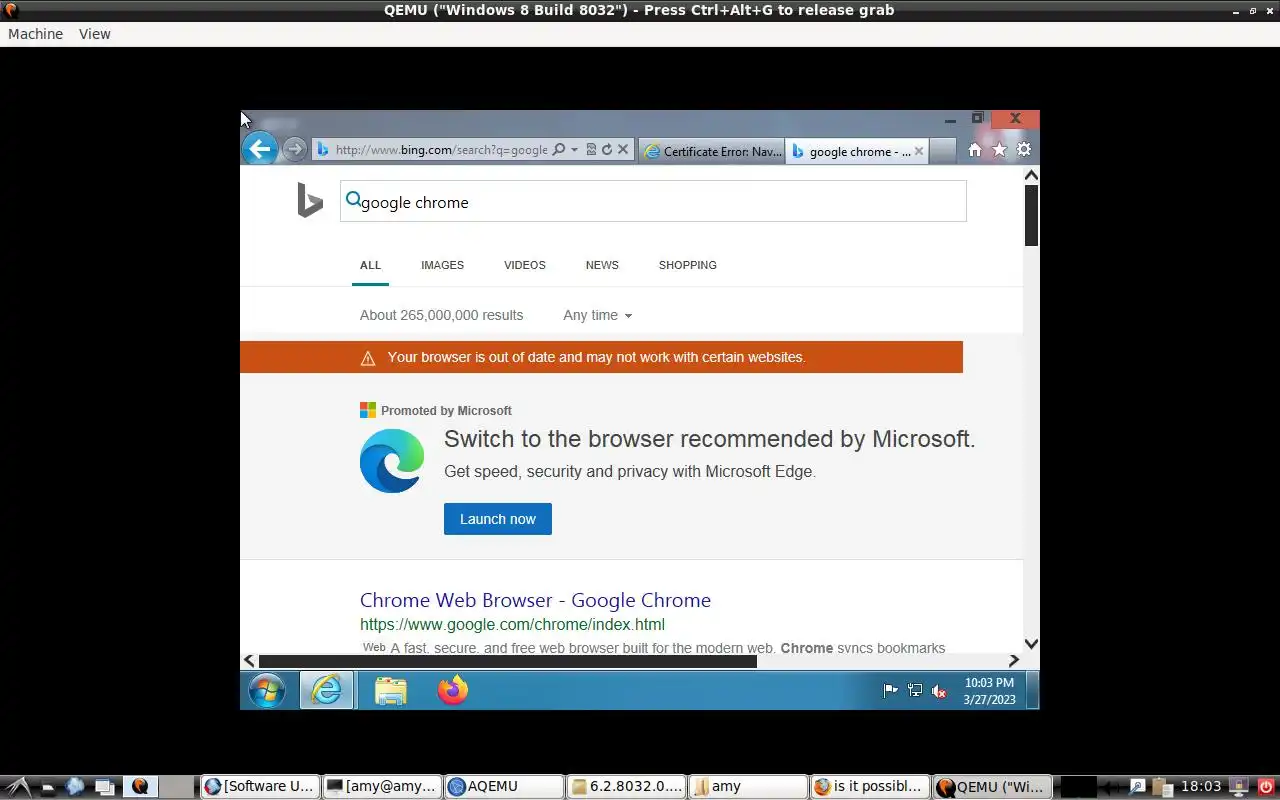Viewport: 1280px width, 800px height.
Task: Open the Windows Start orb
Action: click(x=267, y=690)
